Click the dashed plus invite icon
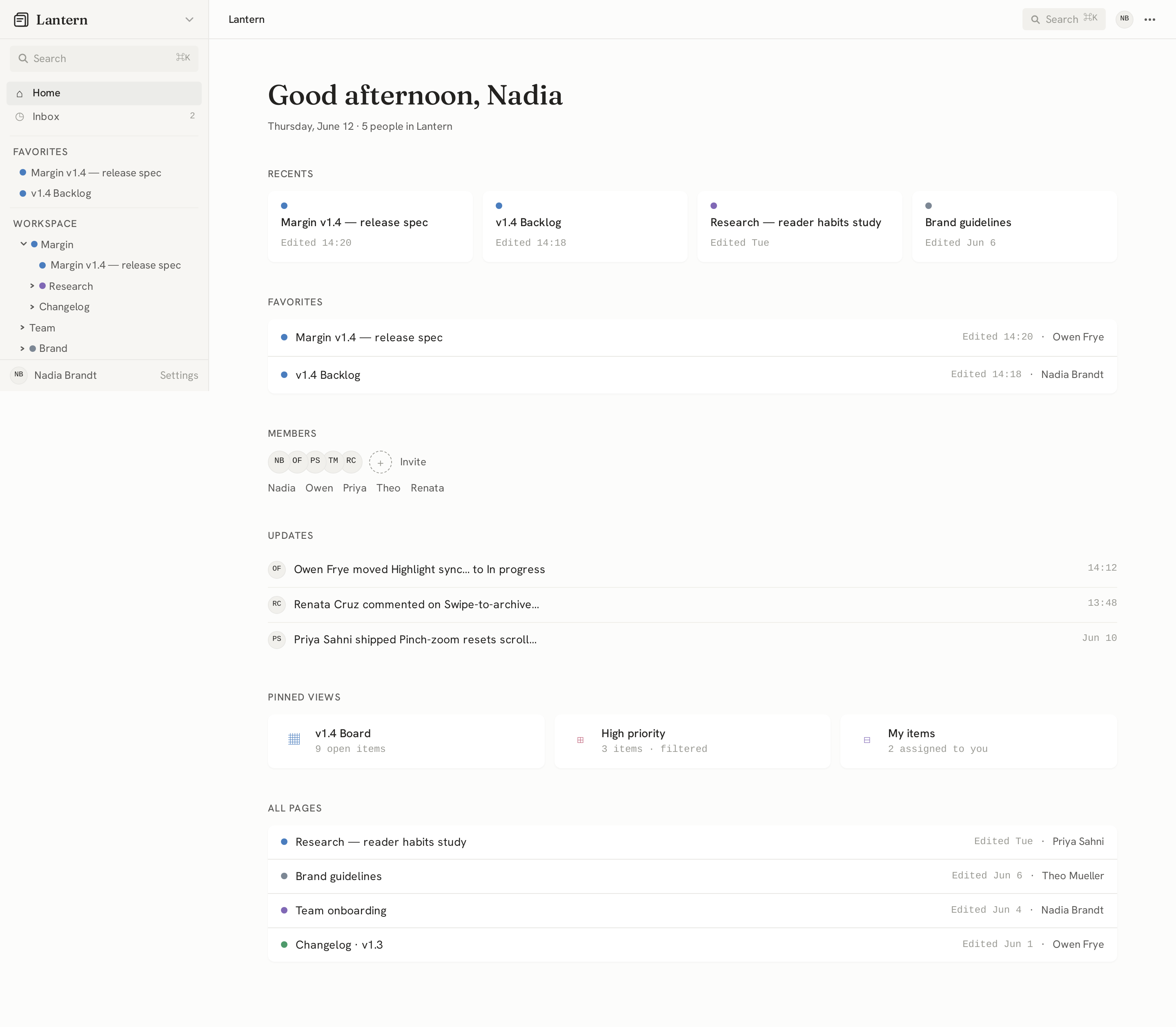This screenshot has height=1027, width=1176. pyautogui.click(x=380, y=462)
